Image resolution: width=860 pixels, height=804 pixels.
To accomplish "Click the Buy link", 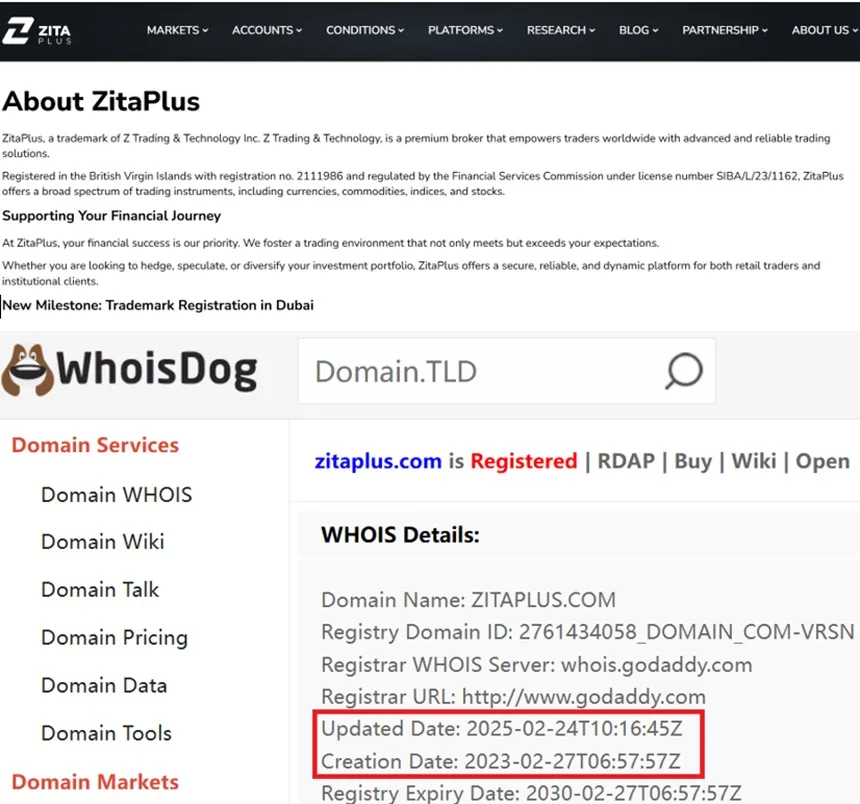I will click(693, 462).
